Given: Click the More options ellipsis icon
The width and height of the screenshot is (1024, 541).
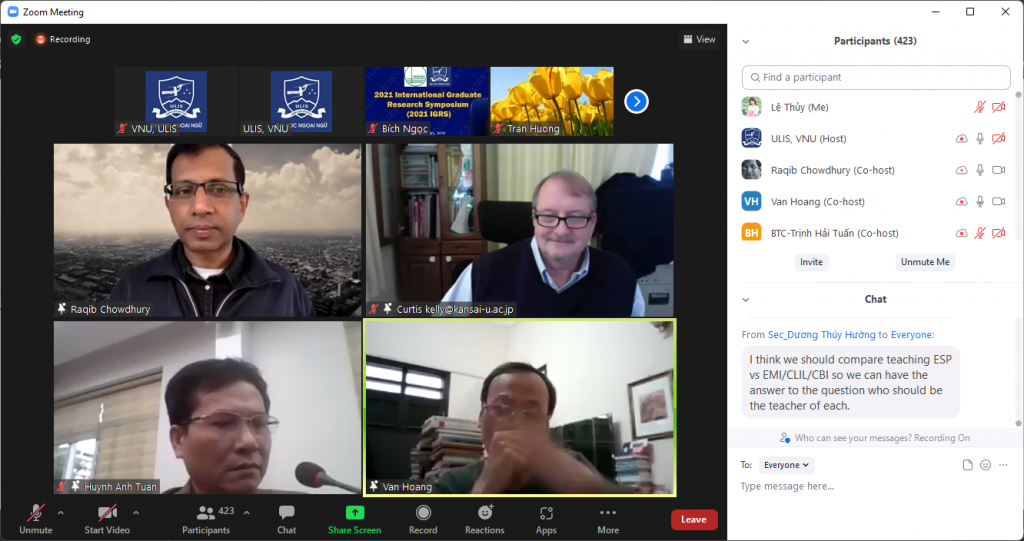Looking at the screenshot, I should point(608,513).
